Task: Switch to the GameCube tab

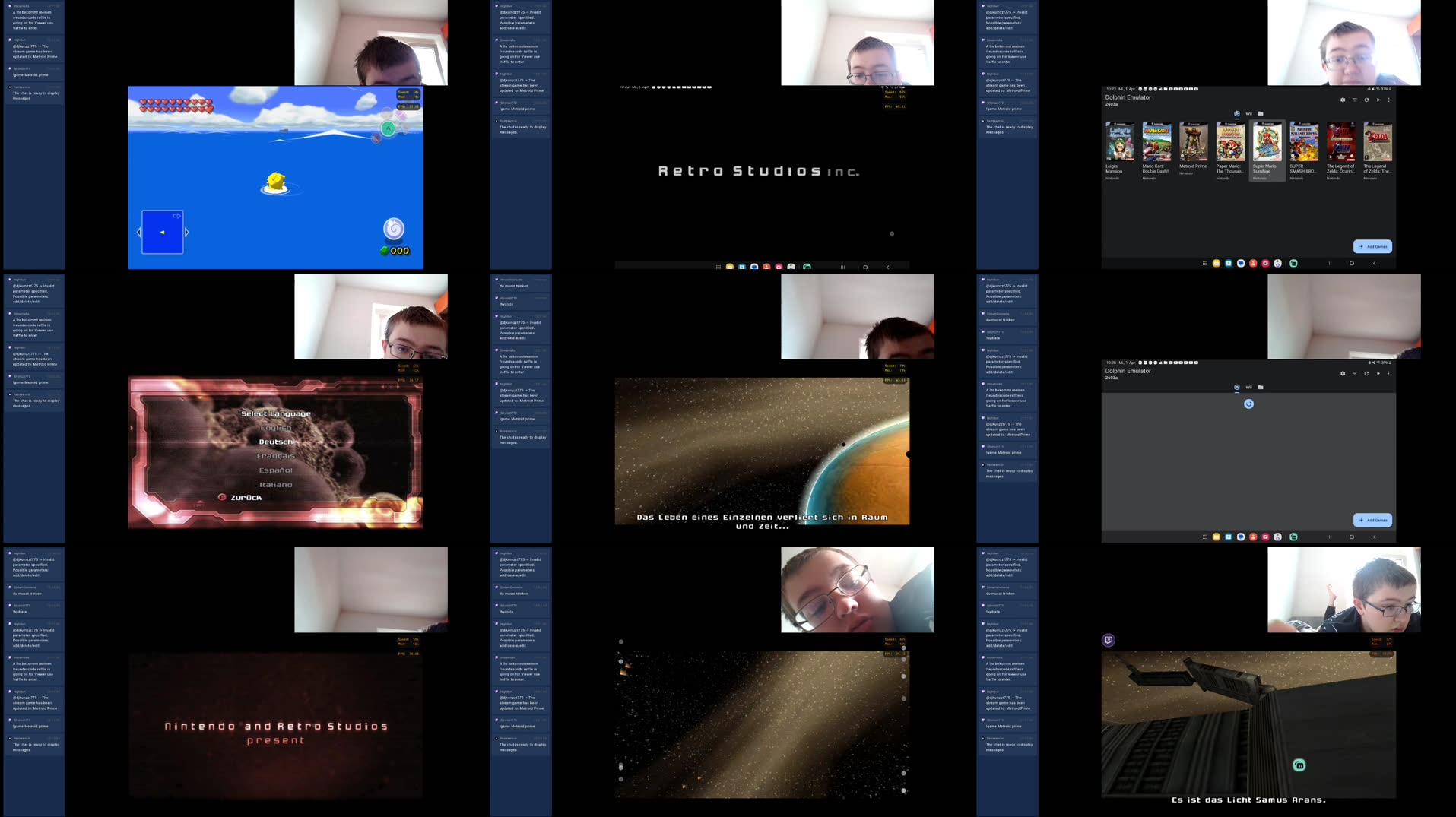Action: coord(1236,112)
